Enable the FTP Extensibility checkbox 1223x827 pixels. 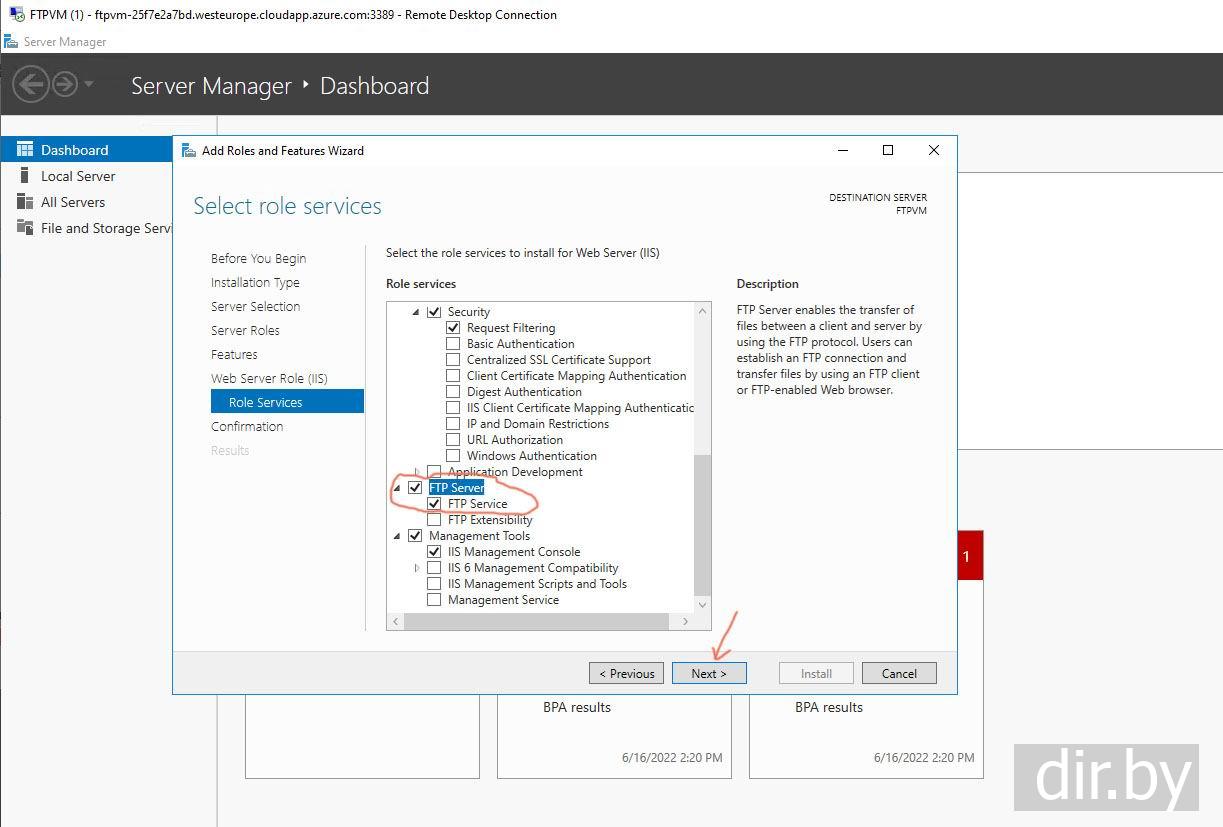tap(434, 520)
